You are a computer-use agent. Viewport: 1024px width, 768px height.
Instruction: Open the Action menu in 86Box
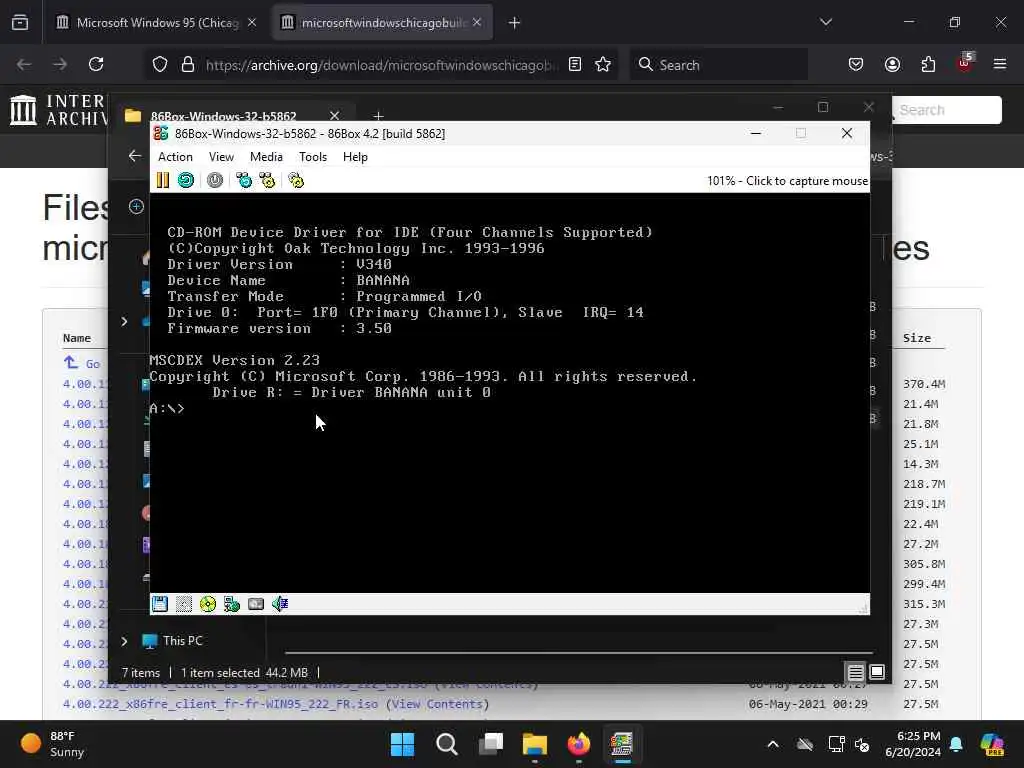[x=175, y=157]
